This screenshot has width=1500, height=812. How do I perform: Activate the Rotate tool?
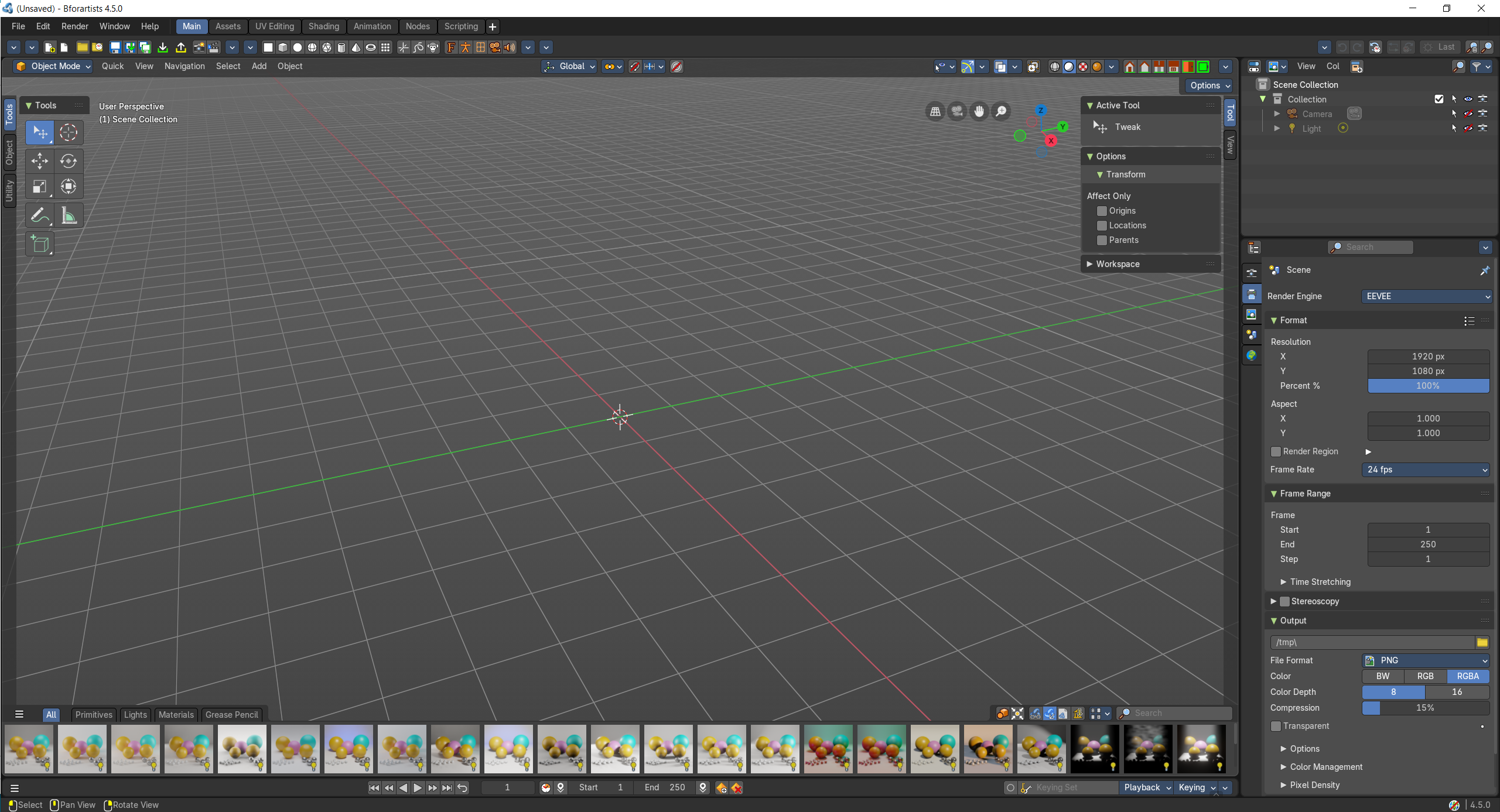point(69,160)
